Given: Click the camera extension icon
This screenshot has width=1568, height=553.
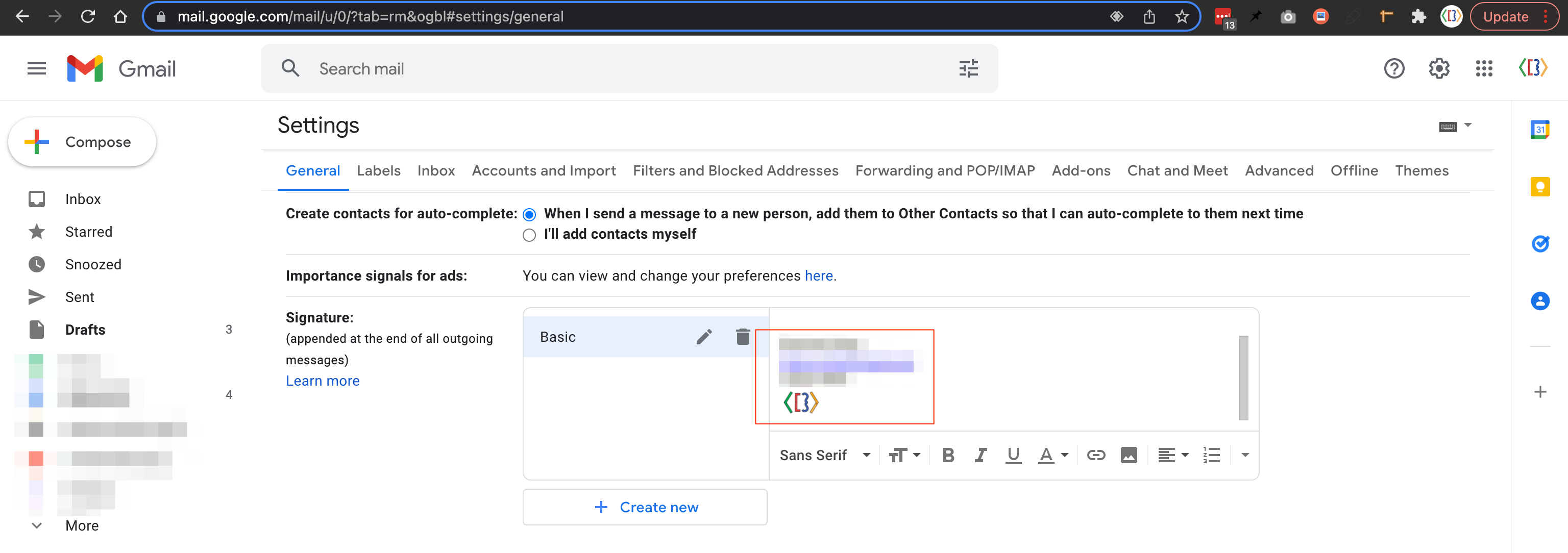Looking at the screenshot, I should (1287, 16).
